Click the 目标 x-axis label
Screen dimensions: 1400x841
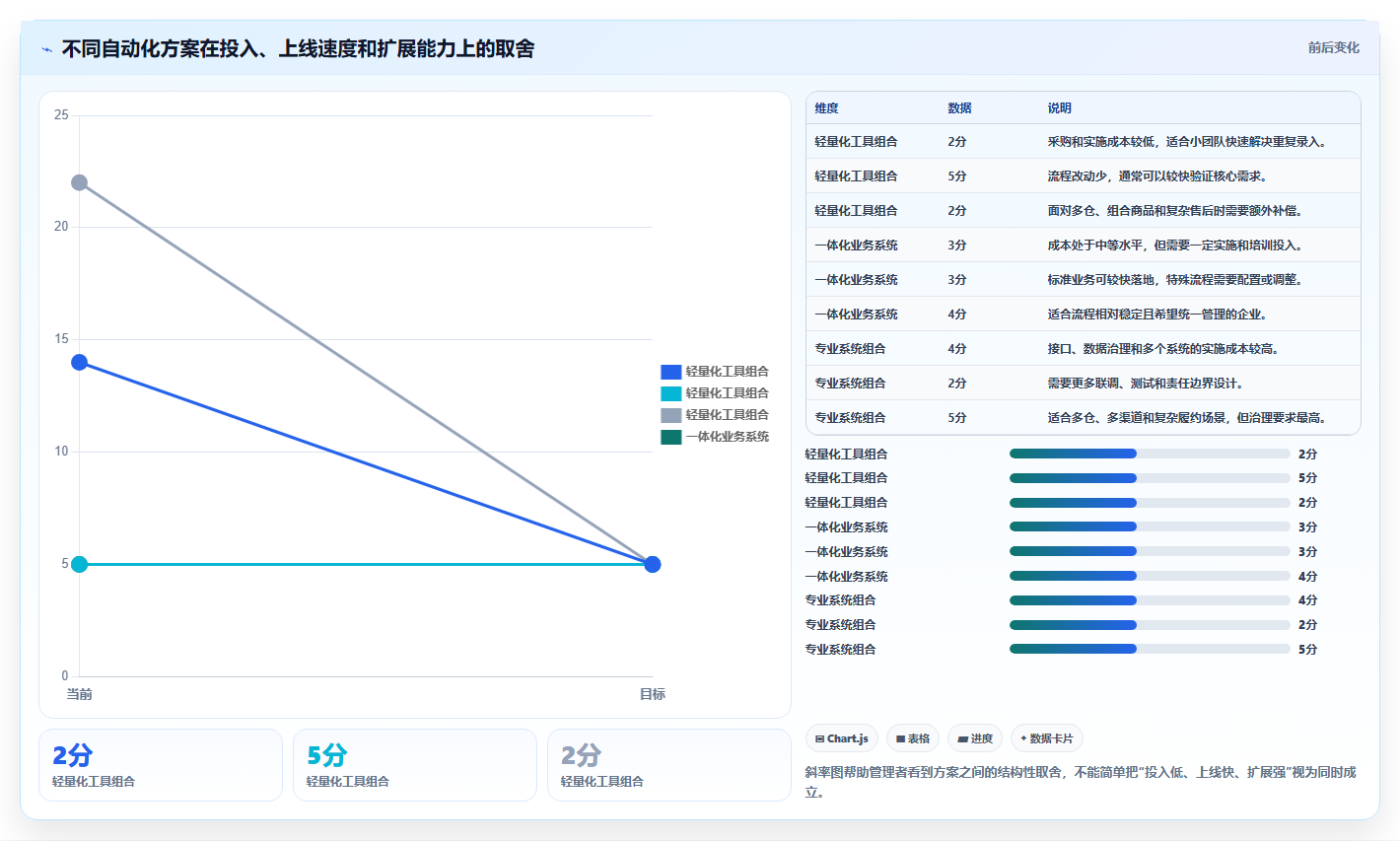click(652, 694)
